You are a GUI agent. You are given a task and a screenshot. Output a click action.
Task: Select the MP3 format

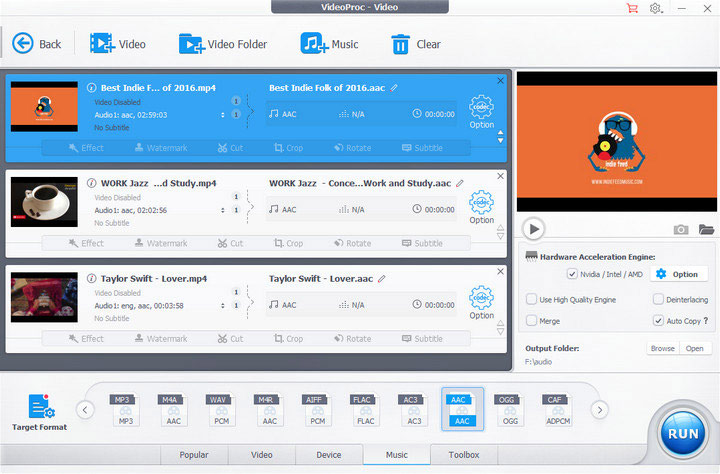click(125, 409)
